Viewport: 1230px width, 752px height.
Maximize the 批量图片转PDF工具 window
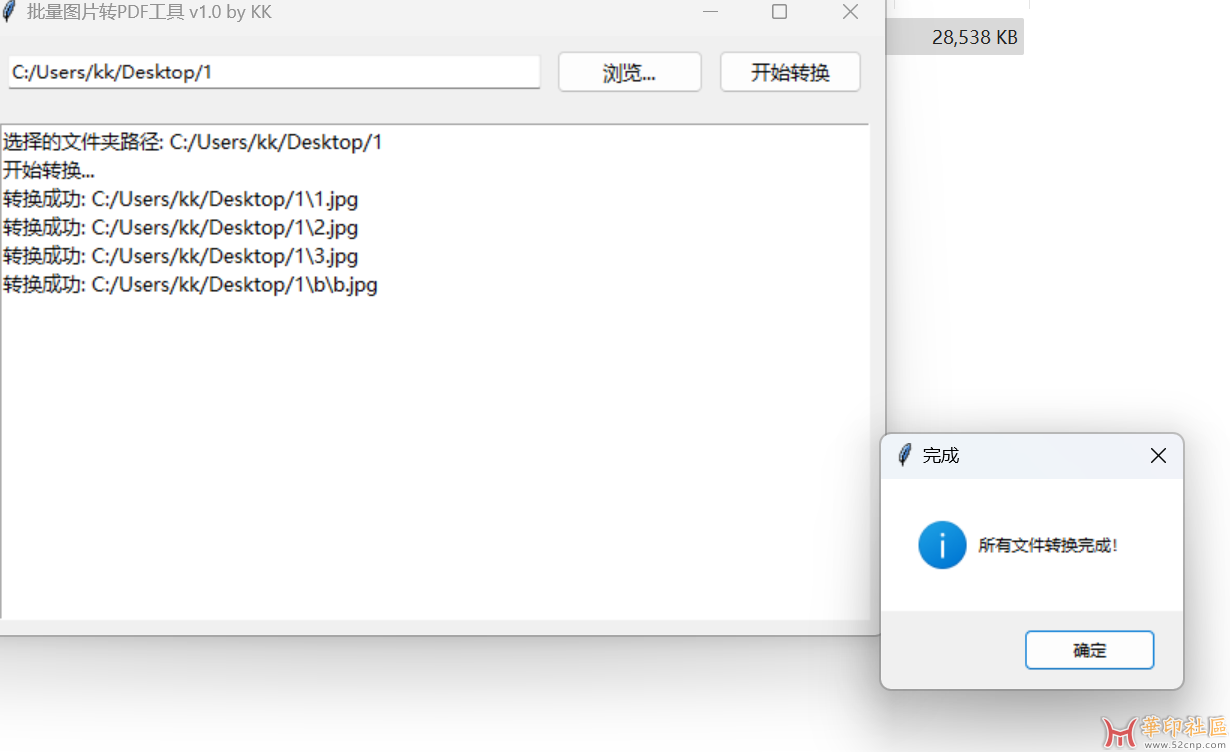(780, 12)
